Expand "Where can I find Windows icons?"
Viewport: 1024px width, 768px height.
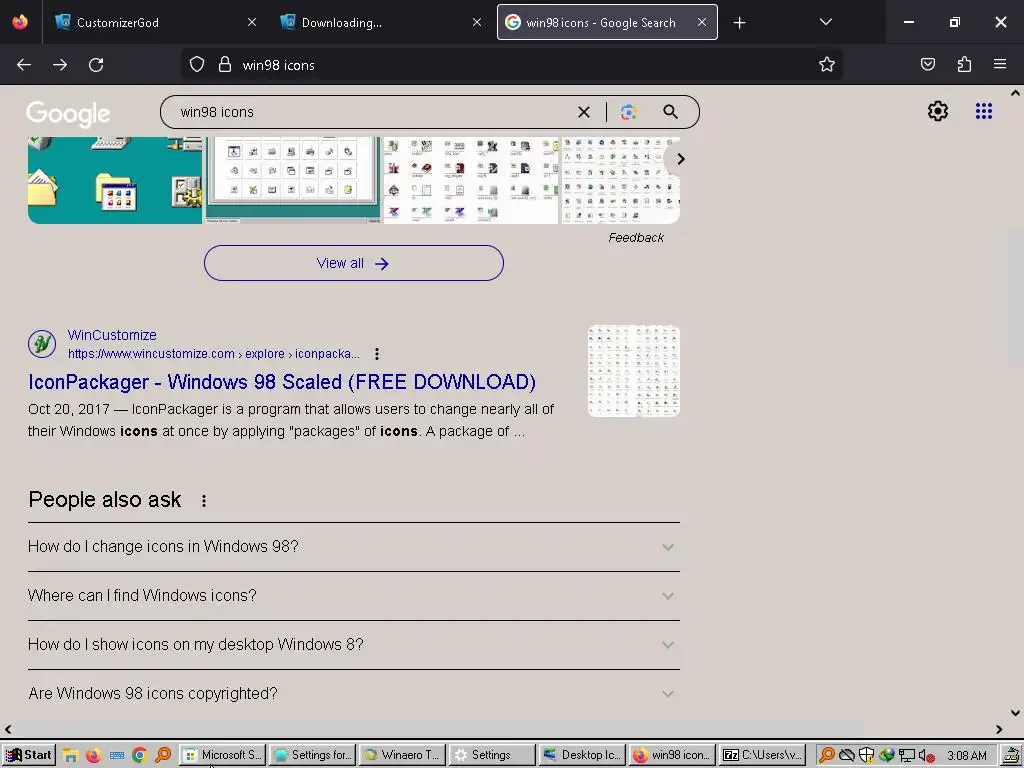point(354,596)
